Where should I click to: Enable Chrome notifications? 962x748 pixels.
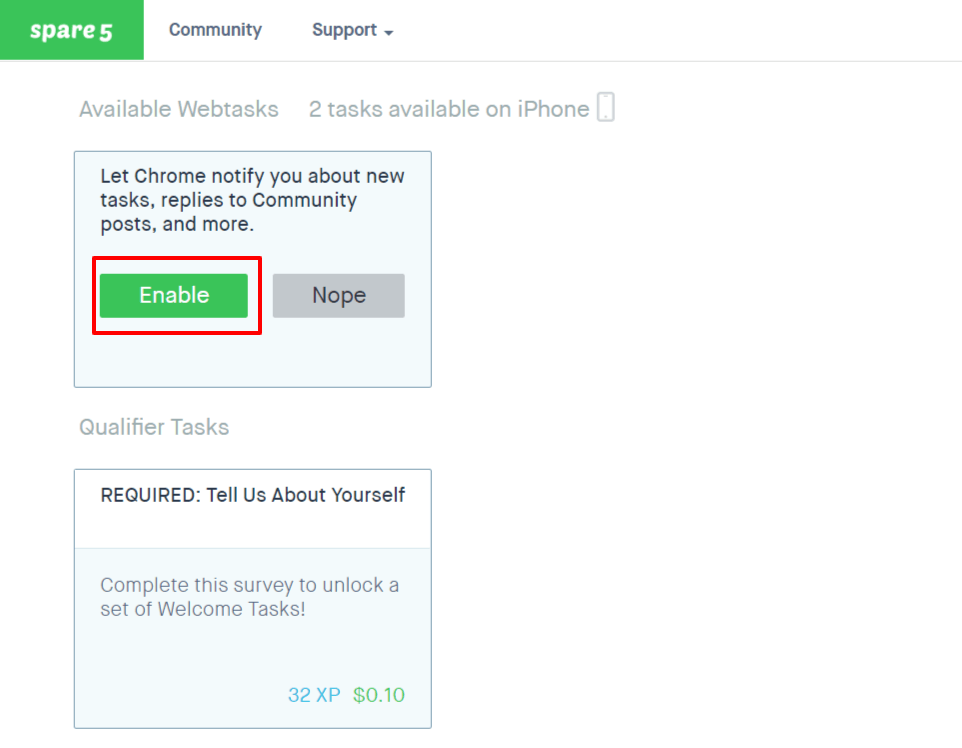[174, 295]
